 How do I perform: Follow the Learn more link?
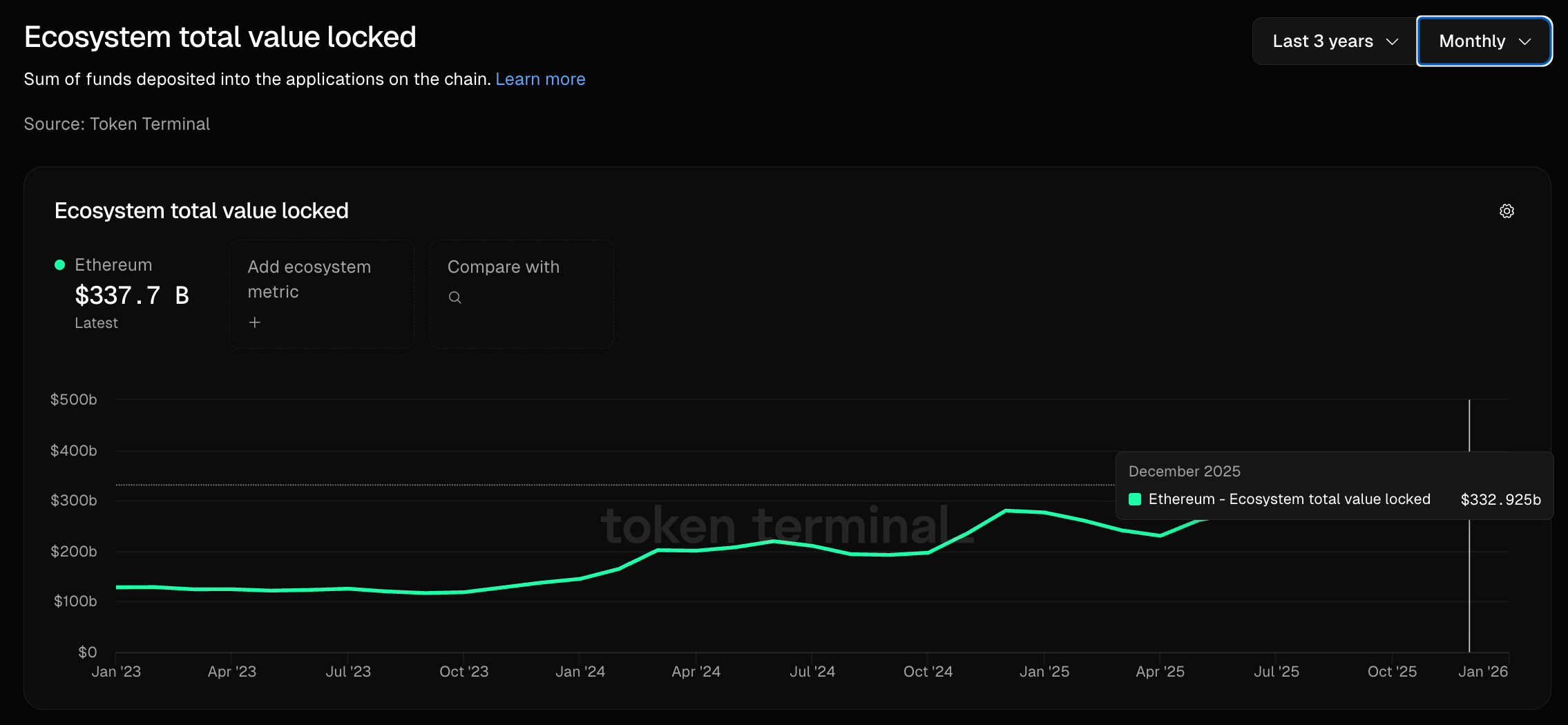pyautogui.click(x=540, y=79)
